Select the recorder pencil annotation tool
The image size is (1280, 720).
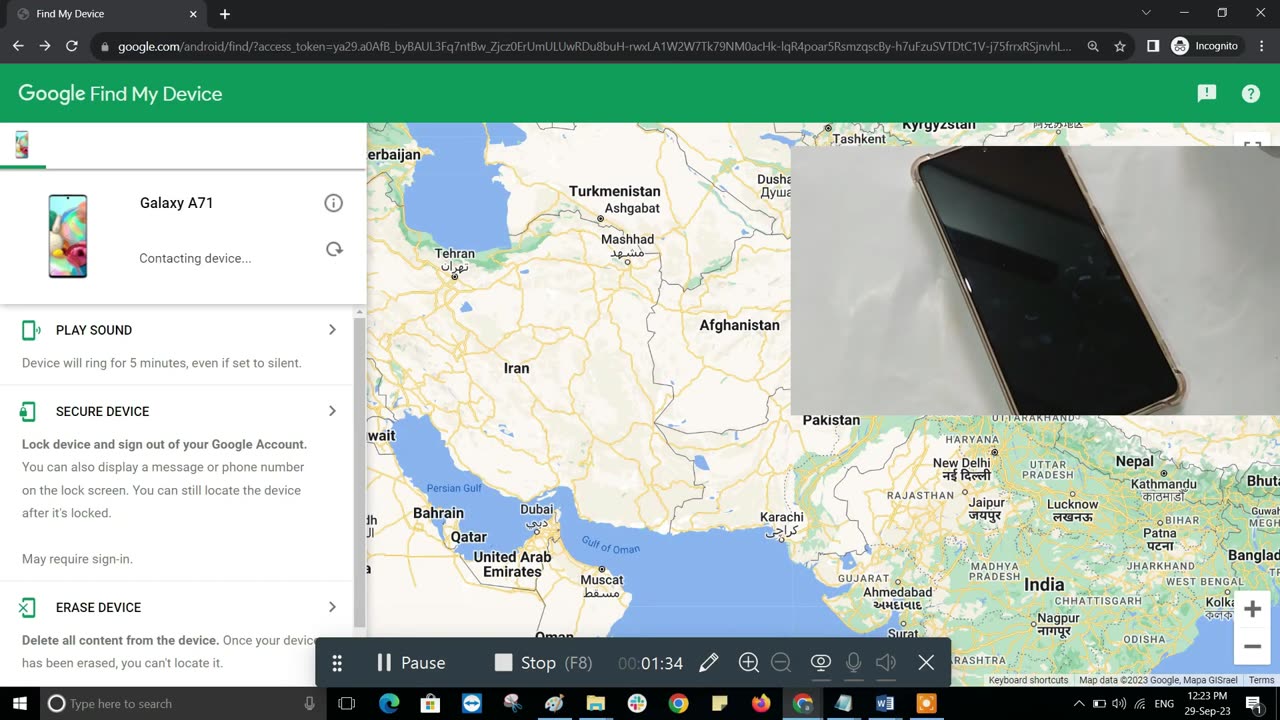708,663
